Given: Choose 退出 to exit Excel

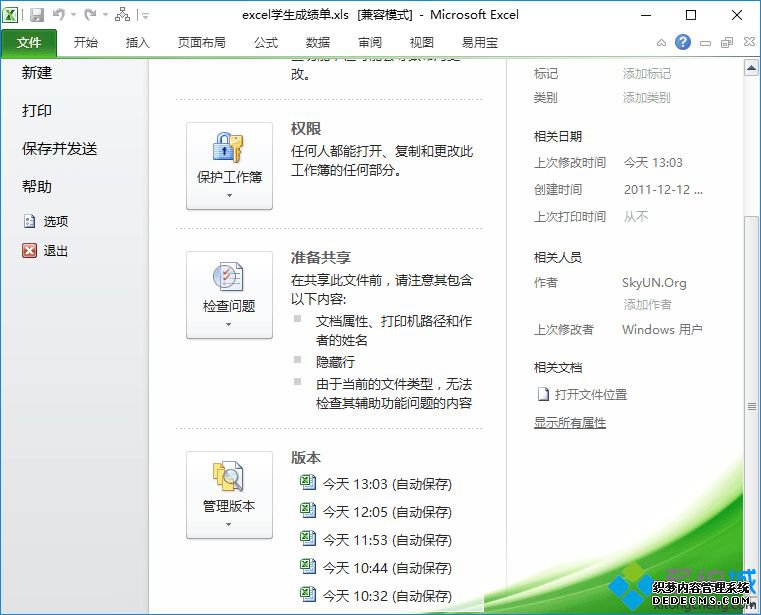Looking at the screenshot, I should tap(56, 250).
